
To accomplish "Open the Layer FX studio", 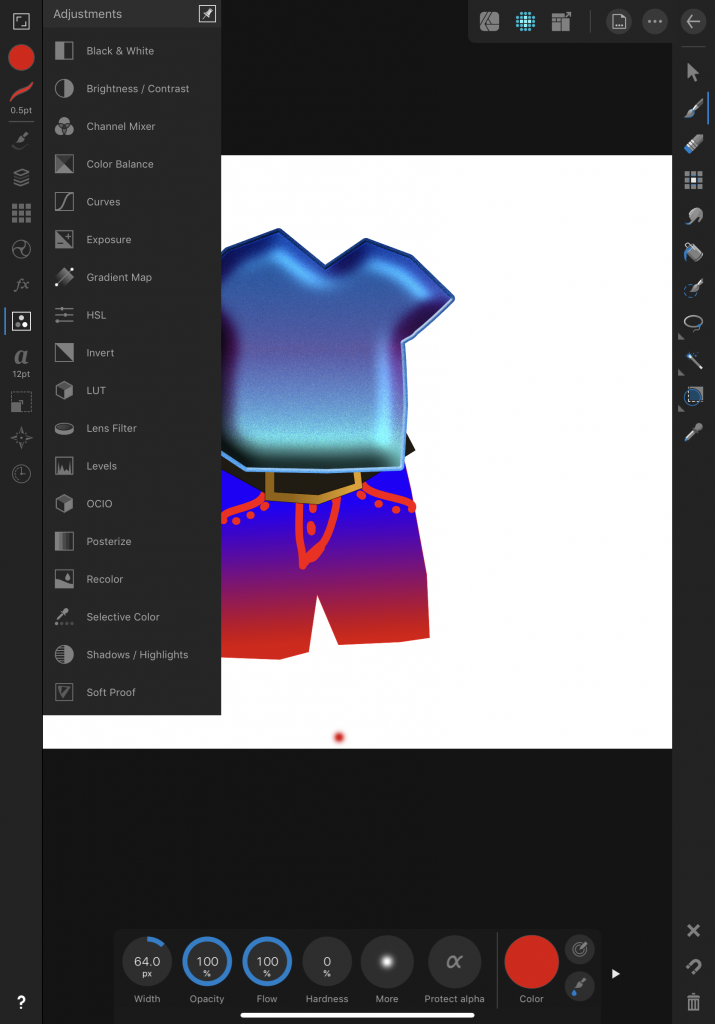I will point(21,285).
